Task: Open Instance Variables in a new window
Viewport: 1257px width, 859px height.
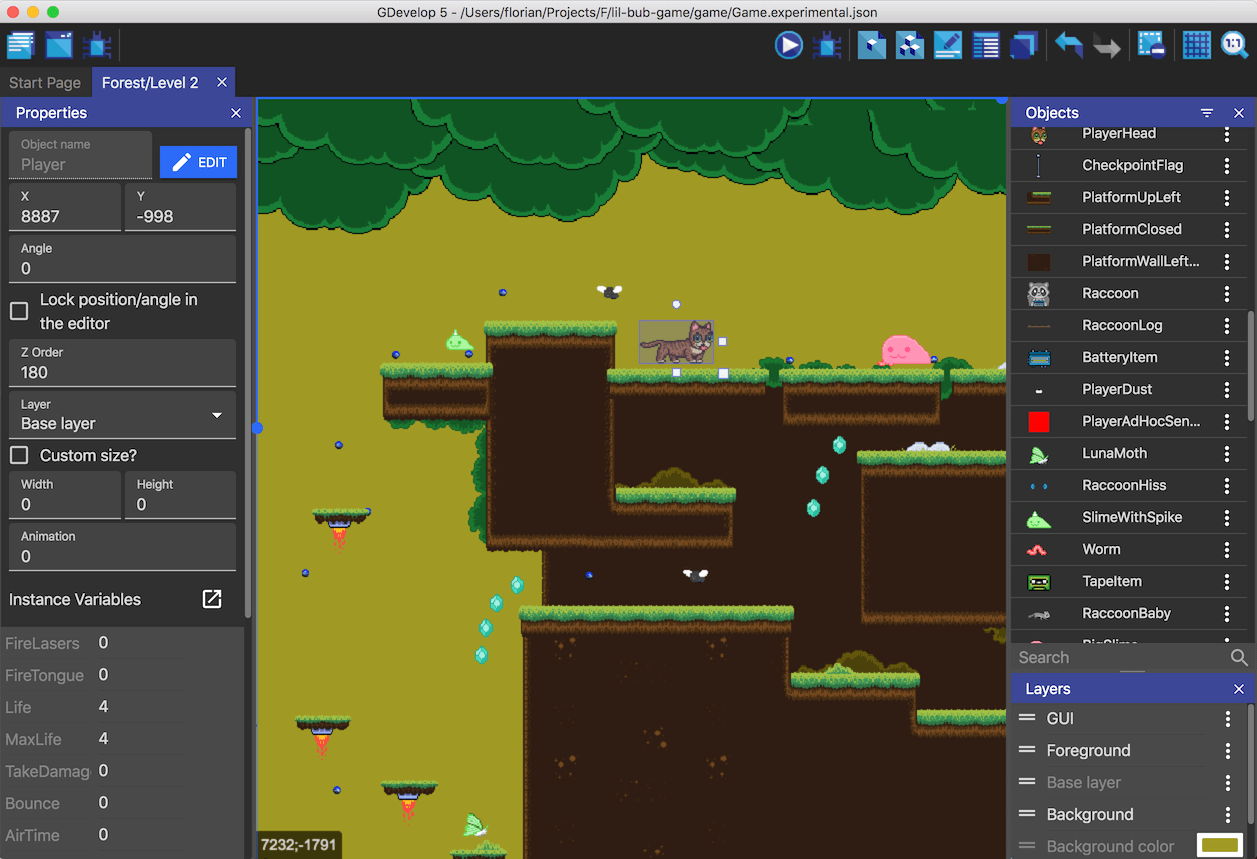Action: [212, 598]
